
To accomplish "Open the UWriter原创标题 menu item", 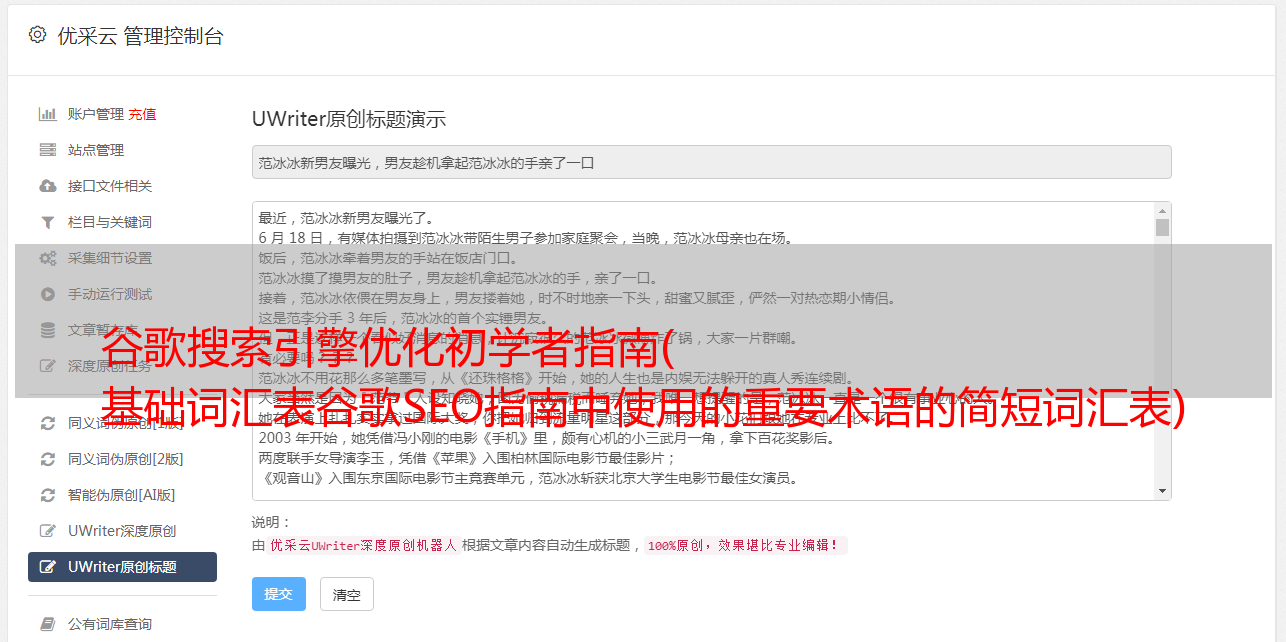I will tap(122, 567).
